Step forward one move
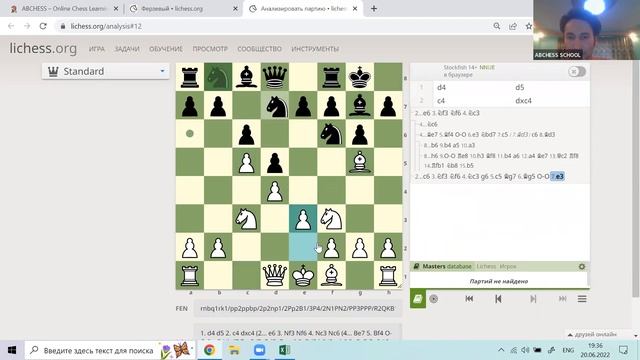 click(x=533, y=299)
